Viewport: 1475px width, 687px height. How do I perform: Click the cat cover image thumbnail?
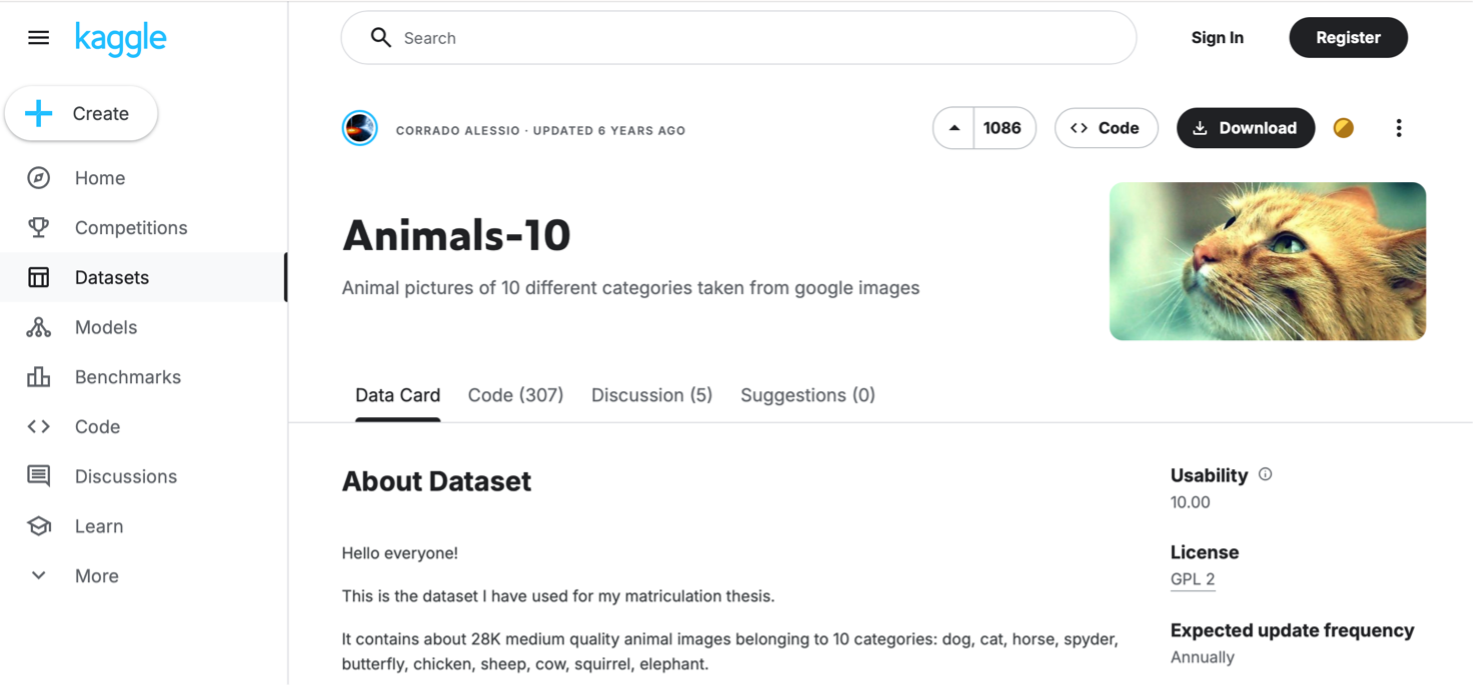(1267, 261)
